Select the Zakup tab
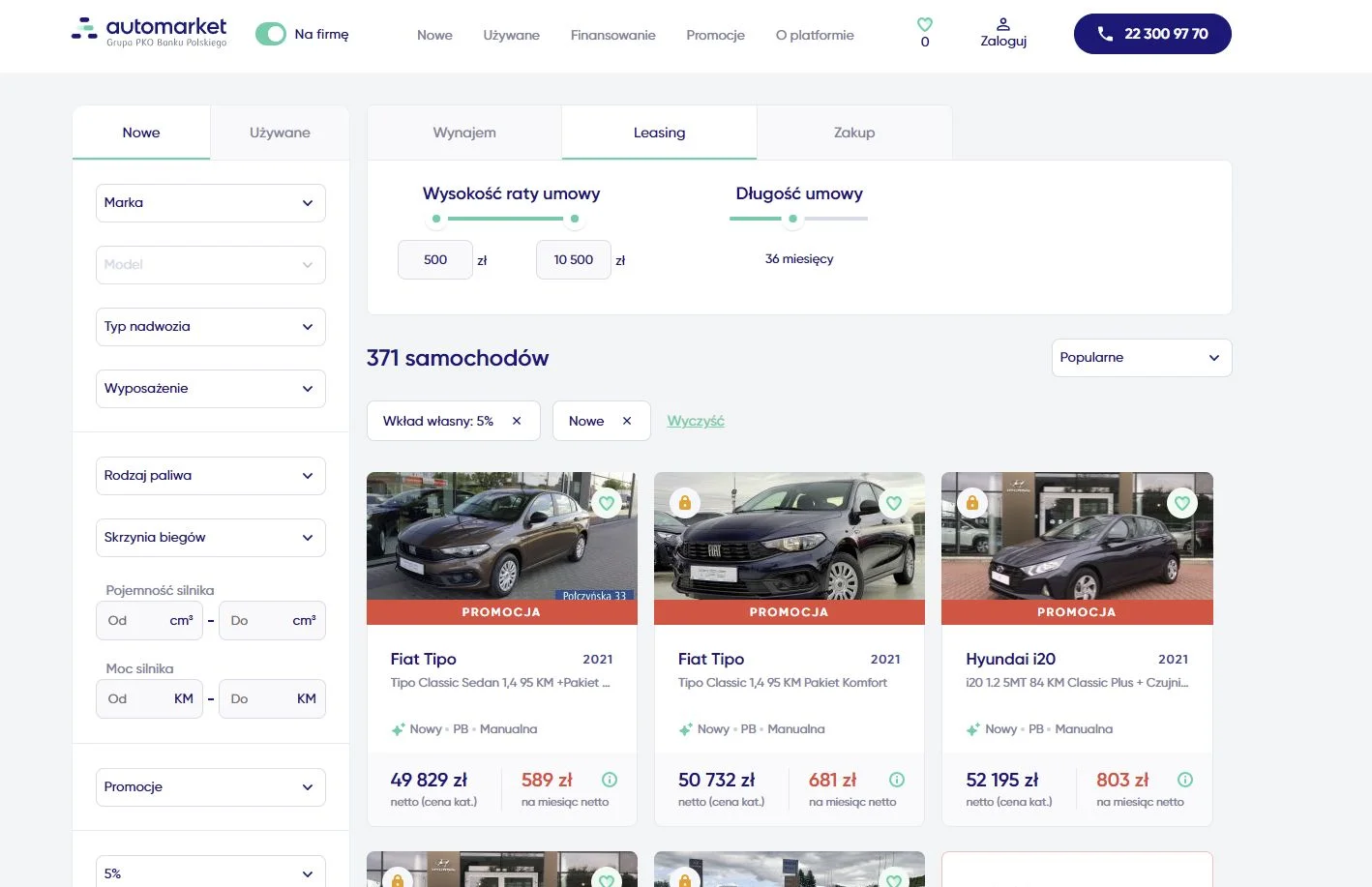This screenshot has height=887, width=1372. click(854, 133)
